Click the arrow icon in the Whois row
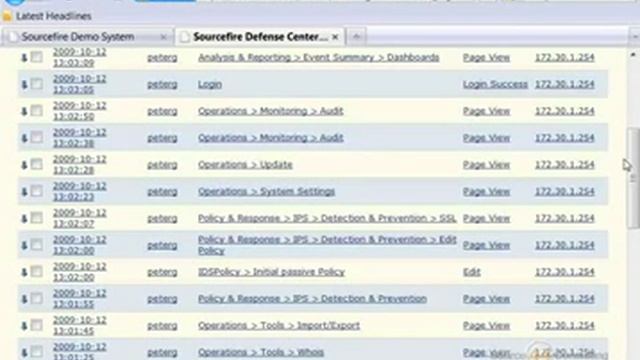640x360 pixels. [x=24, y=352]
